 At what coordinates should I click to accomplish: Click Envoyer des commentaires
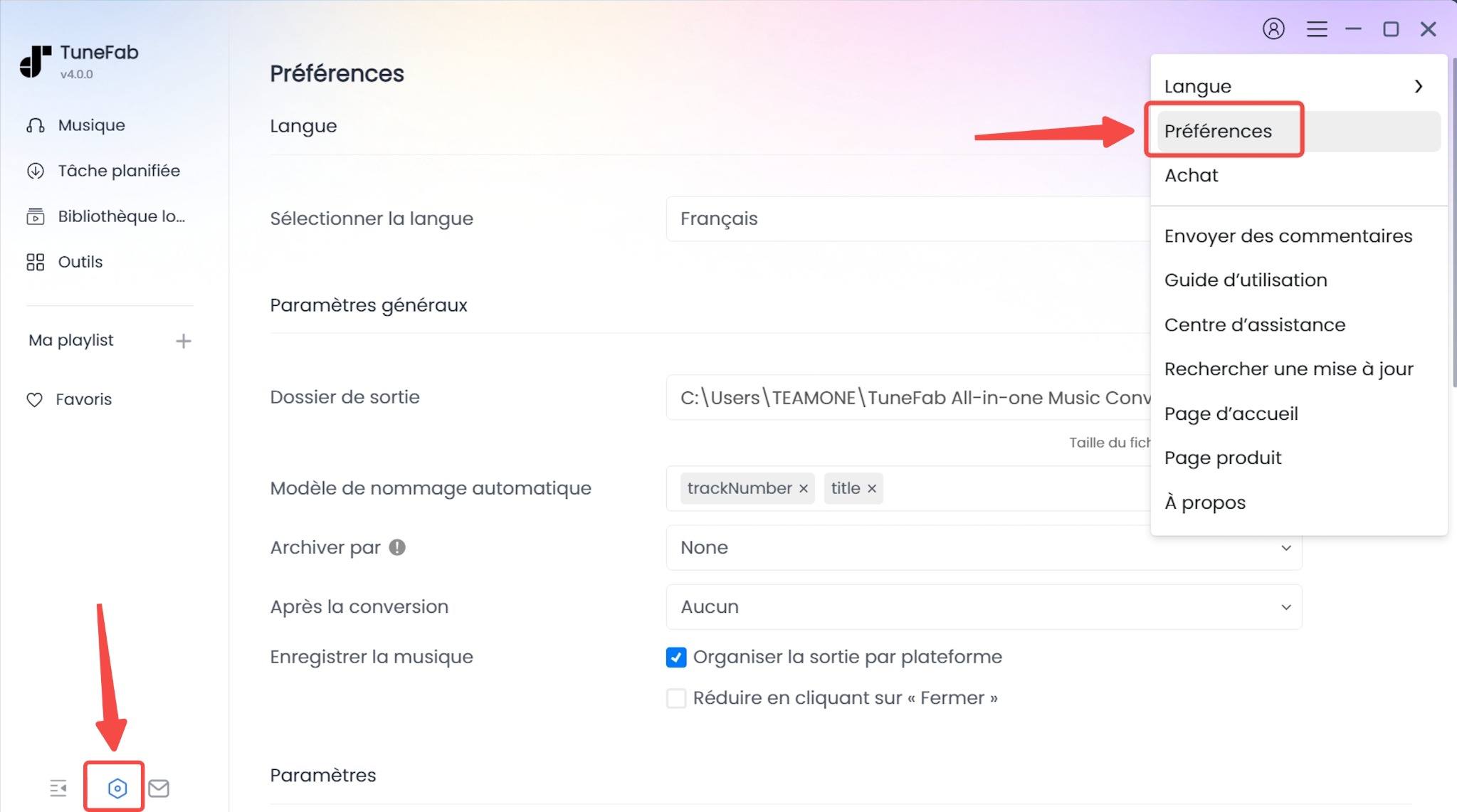tap(1288, 236)
